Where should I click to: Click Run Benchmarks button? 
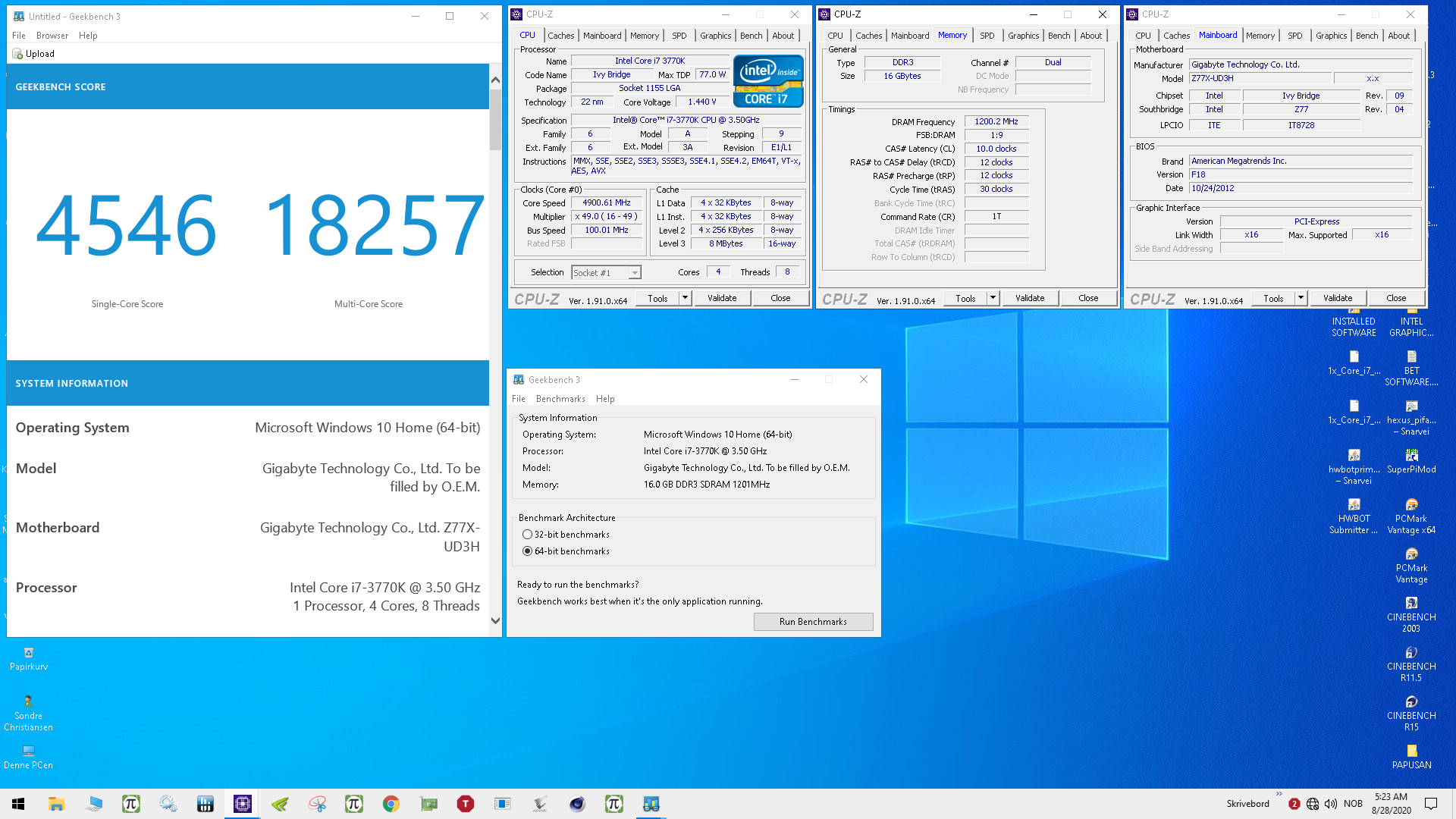pyautogui.click(x=813, y=622)
